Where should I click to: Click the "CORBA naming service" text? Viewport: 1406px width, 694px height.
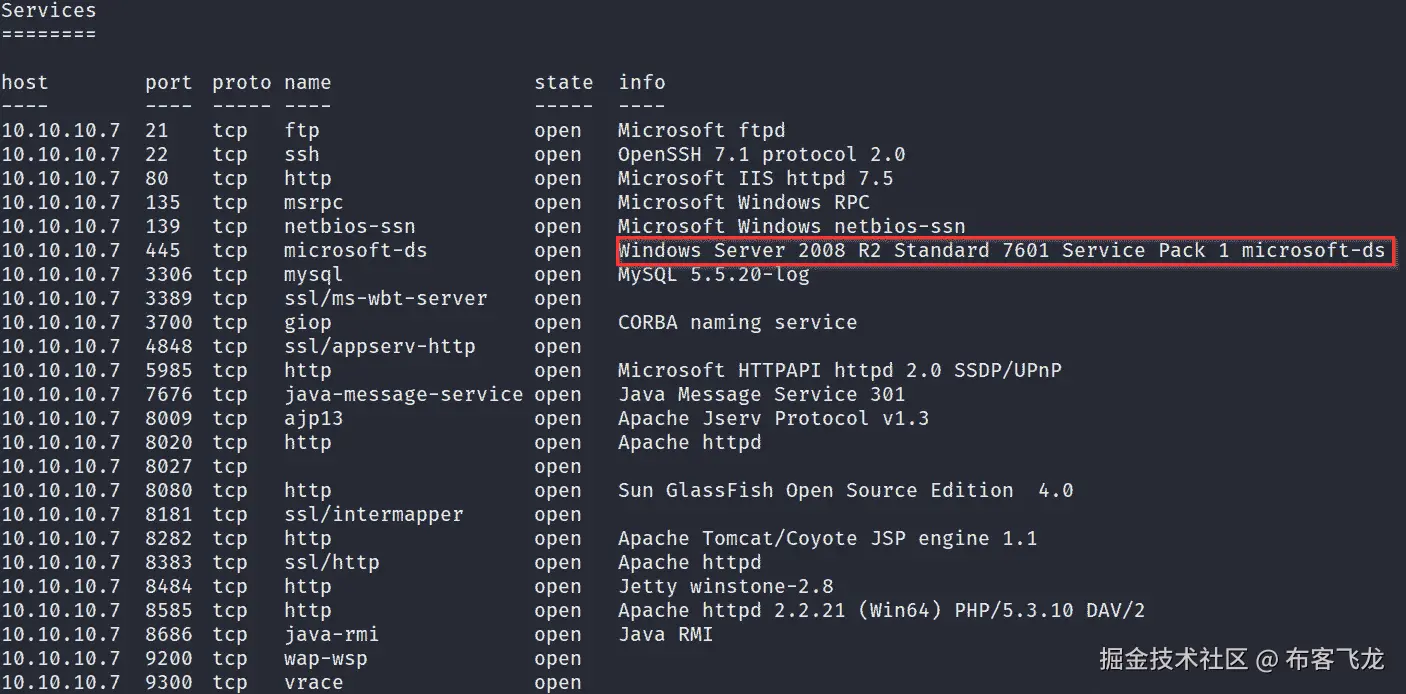[x=737, y=323]
